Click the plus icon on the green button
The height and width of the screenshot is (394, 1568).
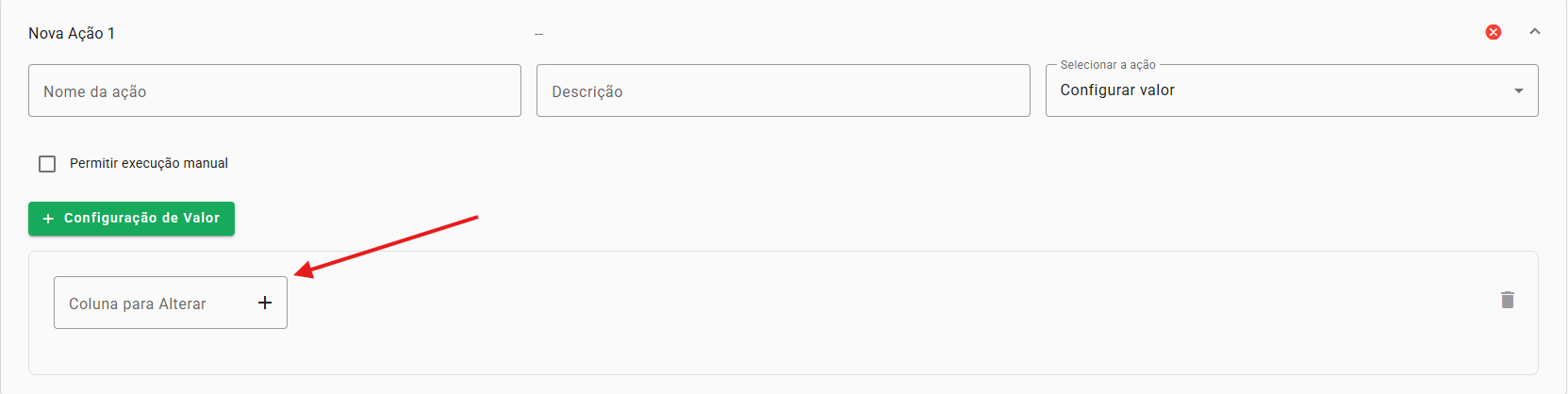pyautogui.click(x=48, y=219)
